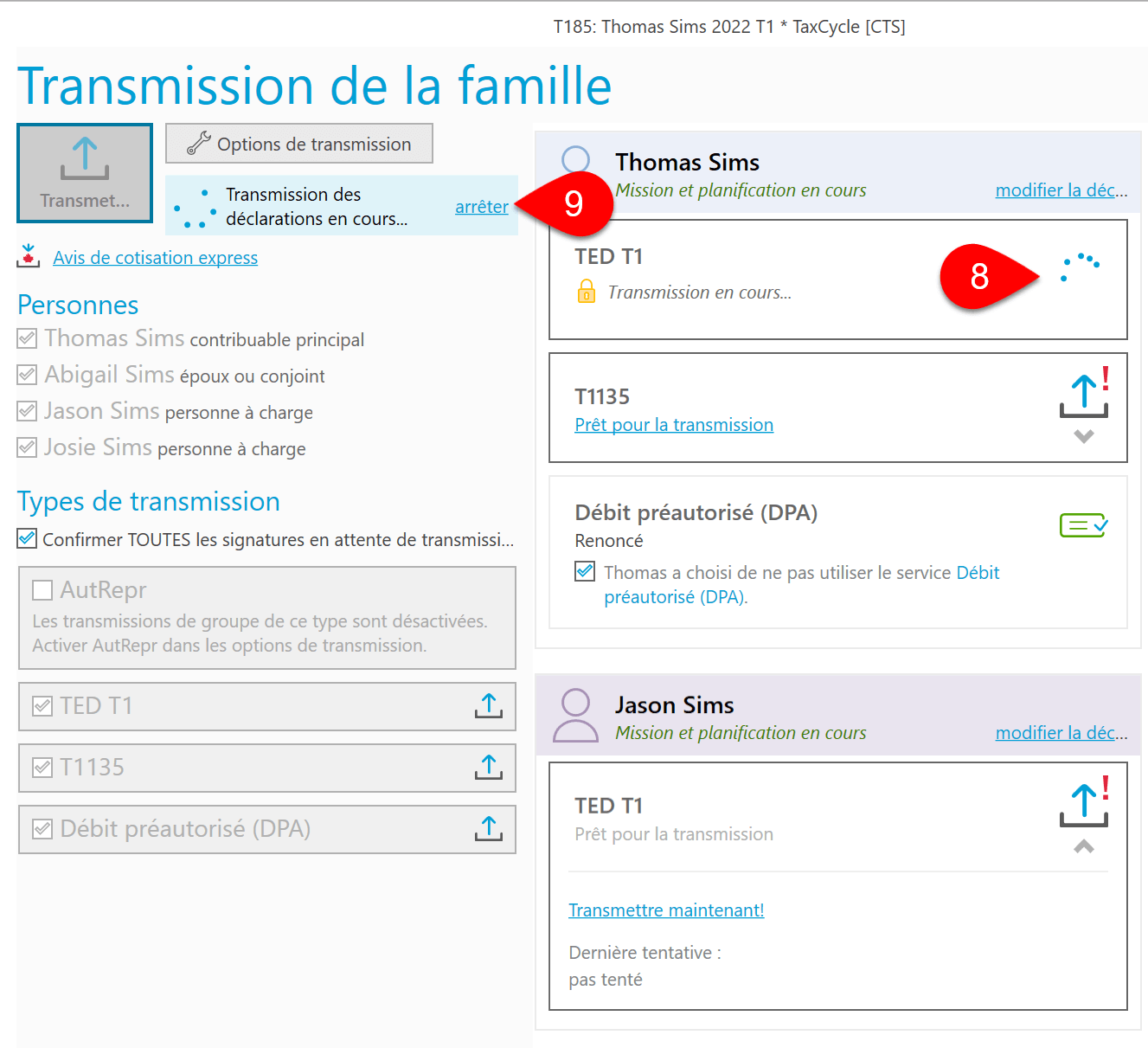Toggle Thomas a choisi de ne pas utiliser checkbox
The image size is (1148, 1048).
pyautogui.click(x=586, y=571)
